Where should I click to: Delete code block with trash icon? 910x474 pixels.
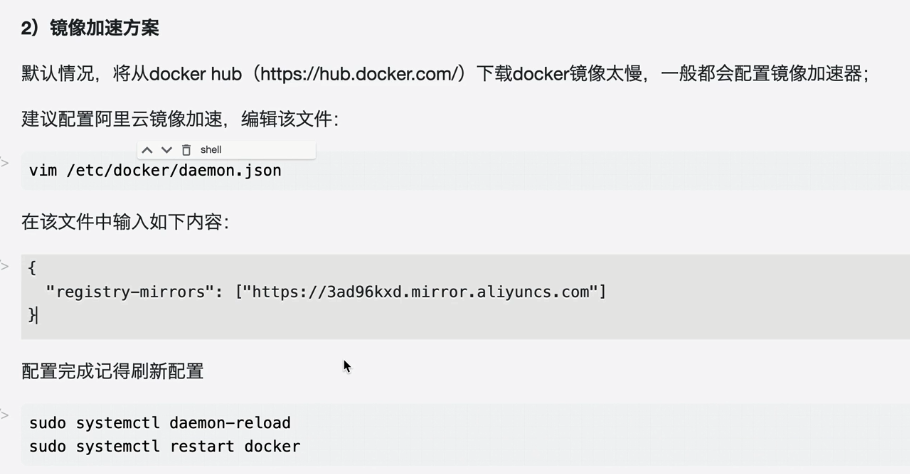point(186,150)
